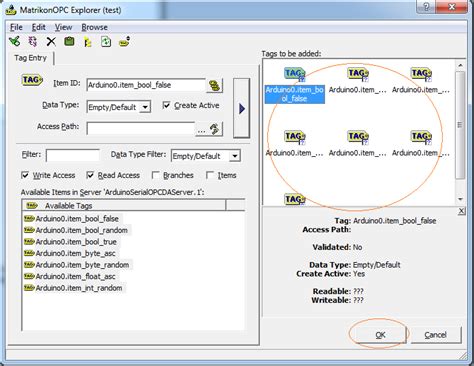Toggle the Create Active checkbox
This screenshot has width=474, height=366.
pos(166,105)
